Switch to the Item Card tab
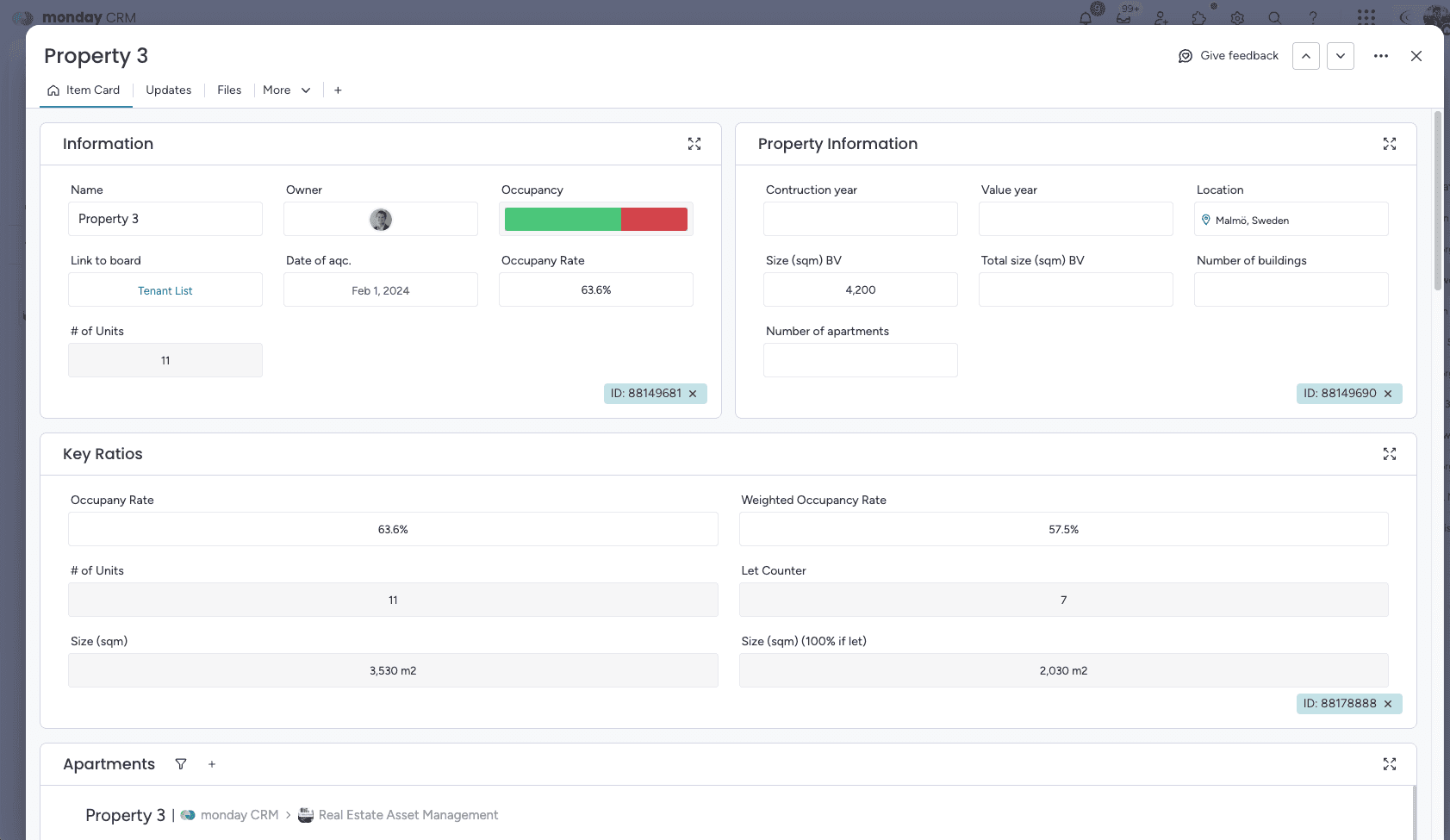 [84, 90]
